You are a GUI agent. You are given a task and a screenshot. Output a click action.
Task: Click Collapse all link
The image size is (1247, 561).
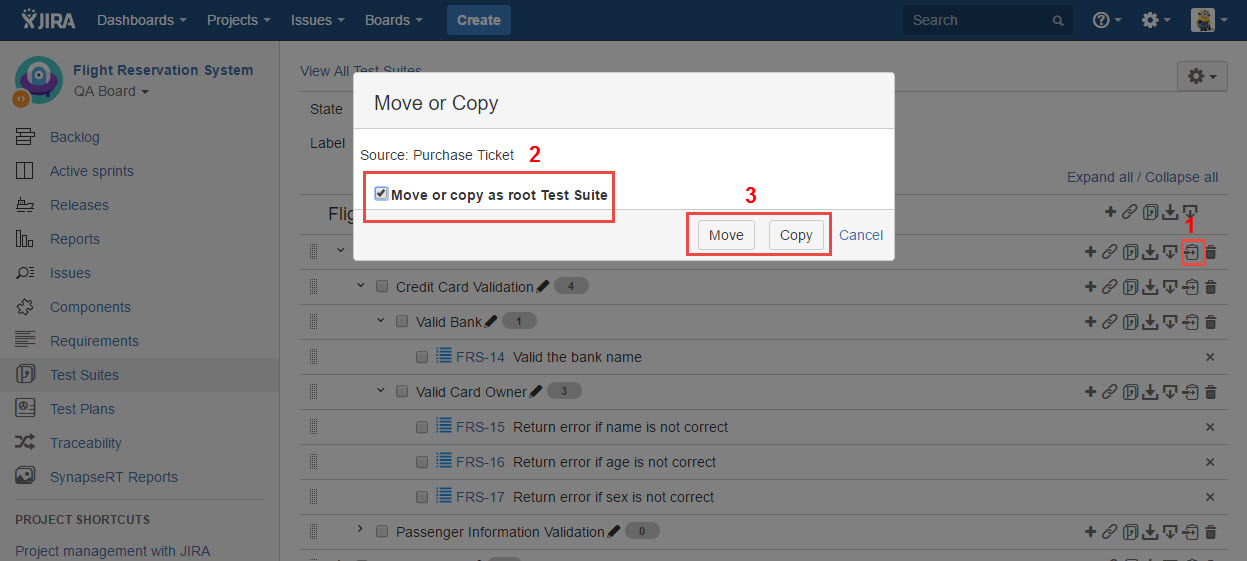1182,177
